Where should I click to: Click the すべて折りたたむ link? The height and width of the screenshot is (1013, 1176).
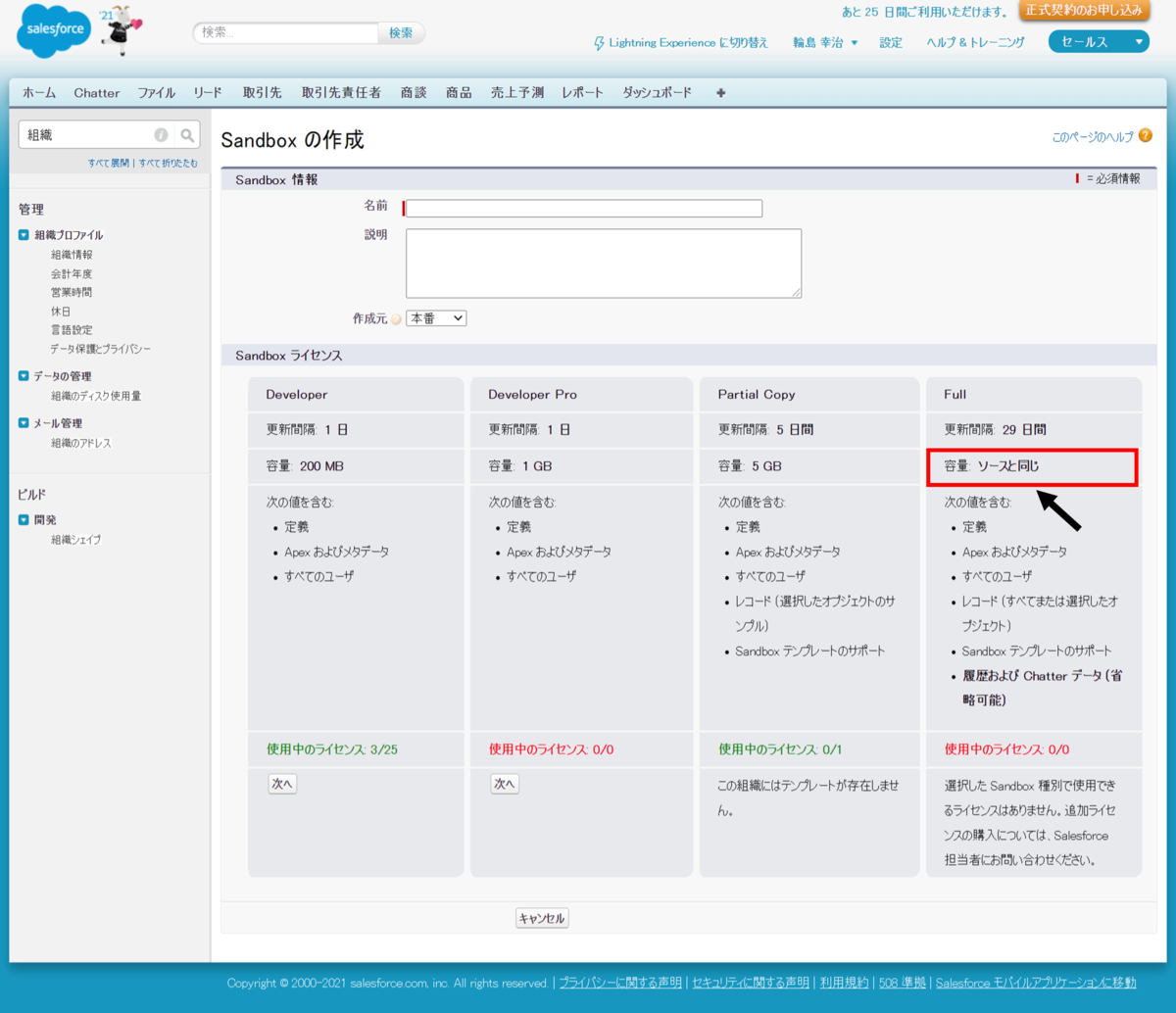(x=168, y=164)
